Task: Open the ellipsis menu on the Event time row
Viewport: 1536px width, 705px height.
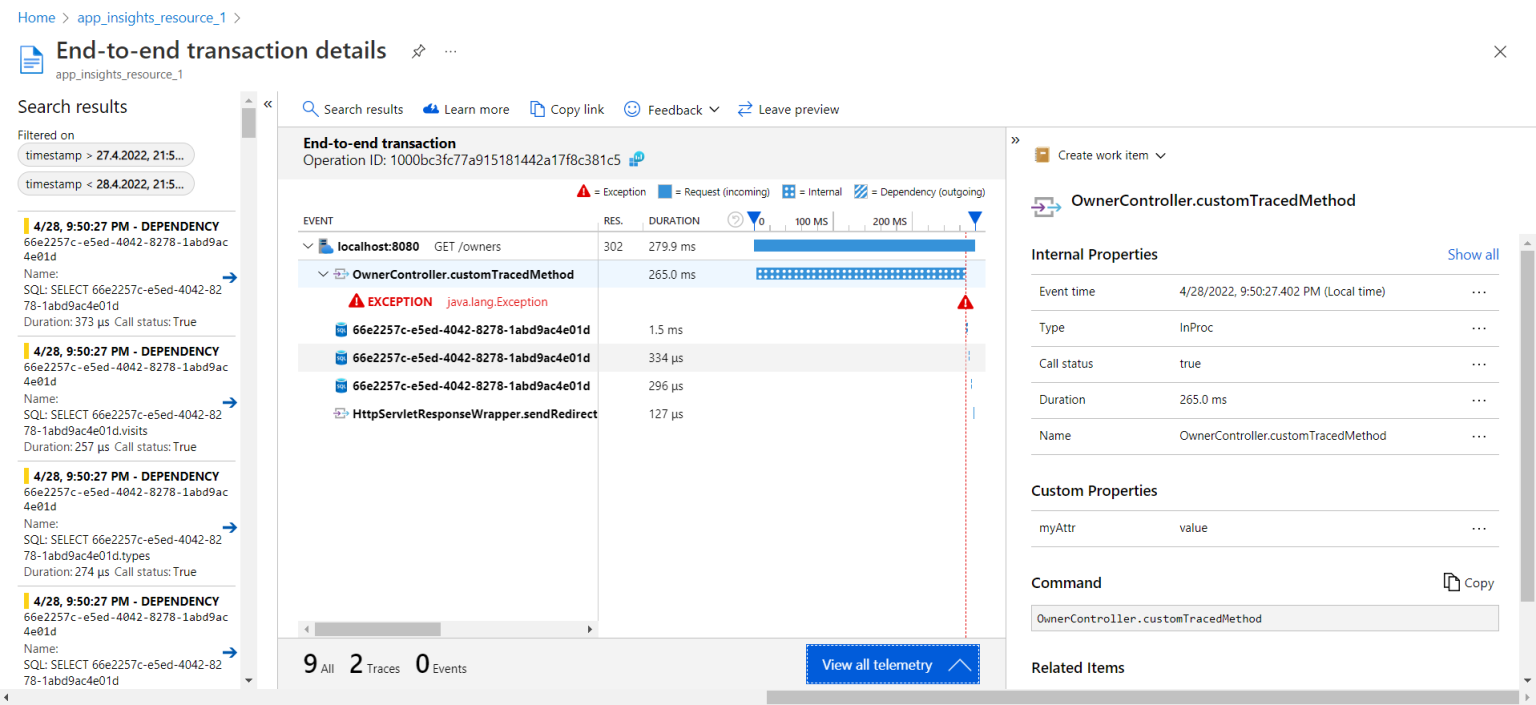Action: coord(1479,291)
